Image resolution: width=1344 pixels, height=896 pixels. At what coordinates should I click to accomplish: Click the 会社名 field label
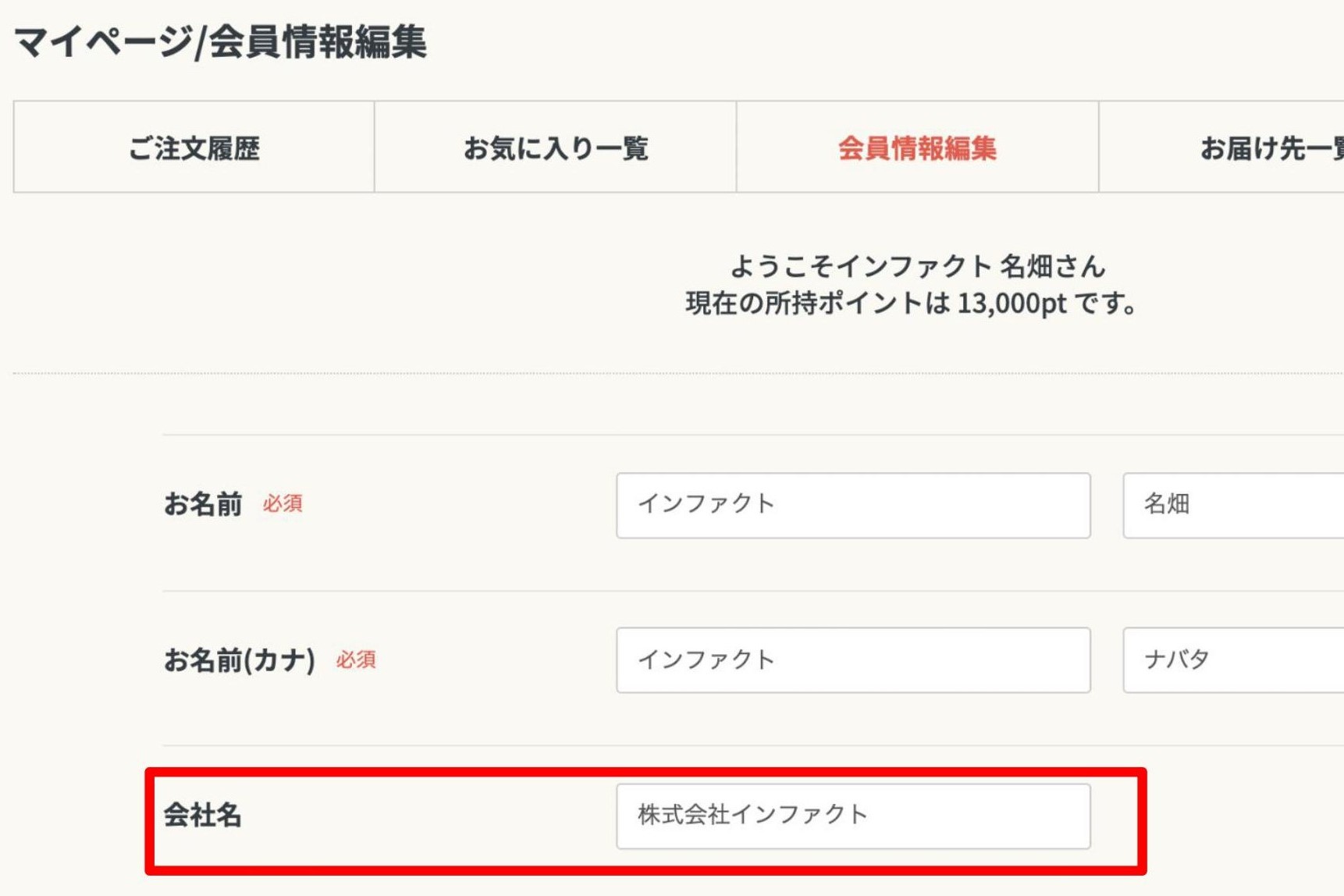(203, 815)
